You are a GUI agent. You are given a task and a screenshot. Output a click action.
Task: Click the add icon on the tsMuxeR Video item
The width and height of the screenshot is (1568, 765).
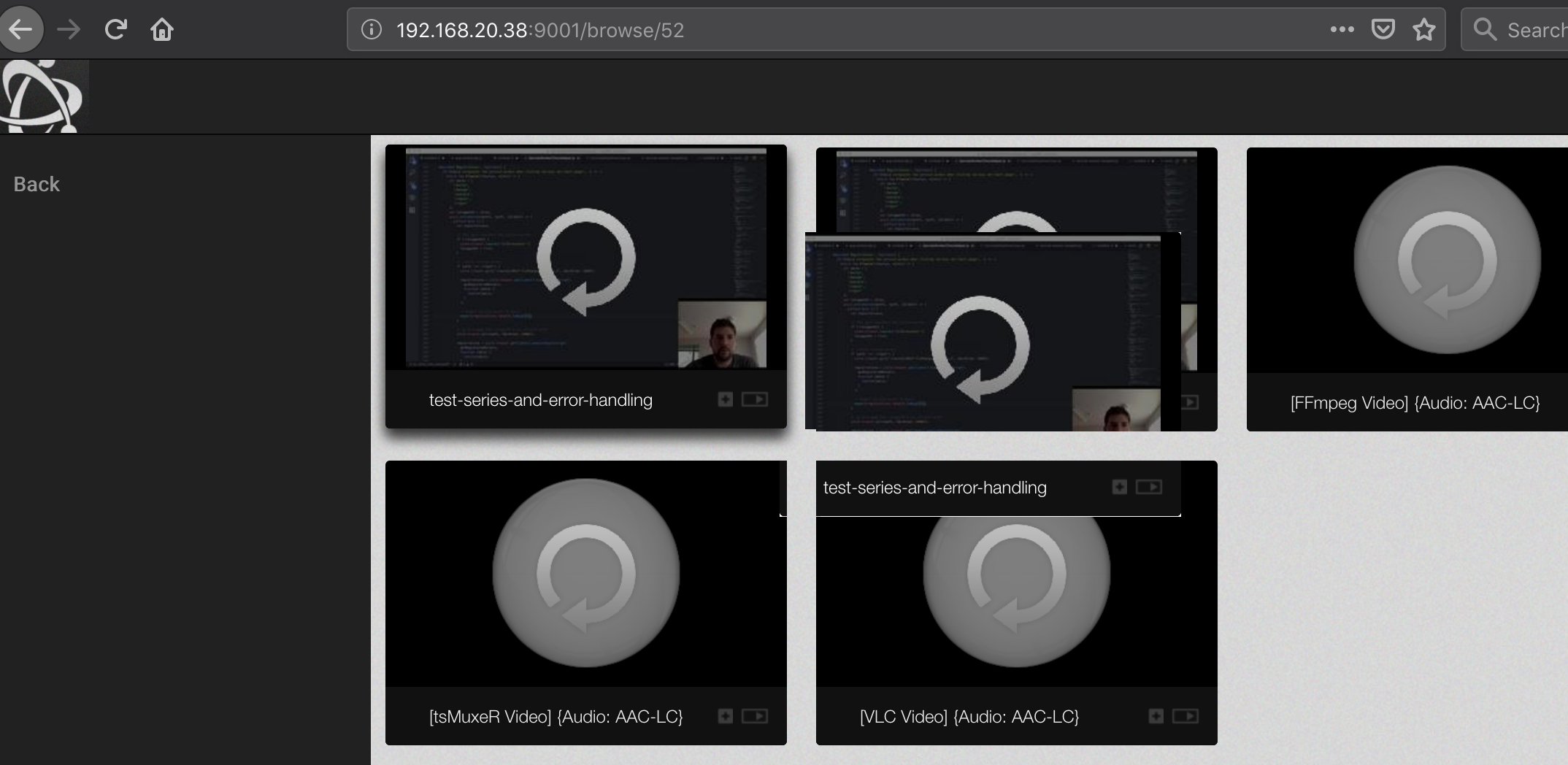(x=725, y=716)
